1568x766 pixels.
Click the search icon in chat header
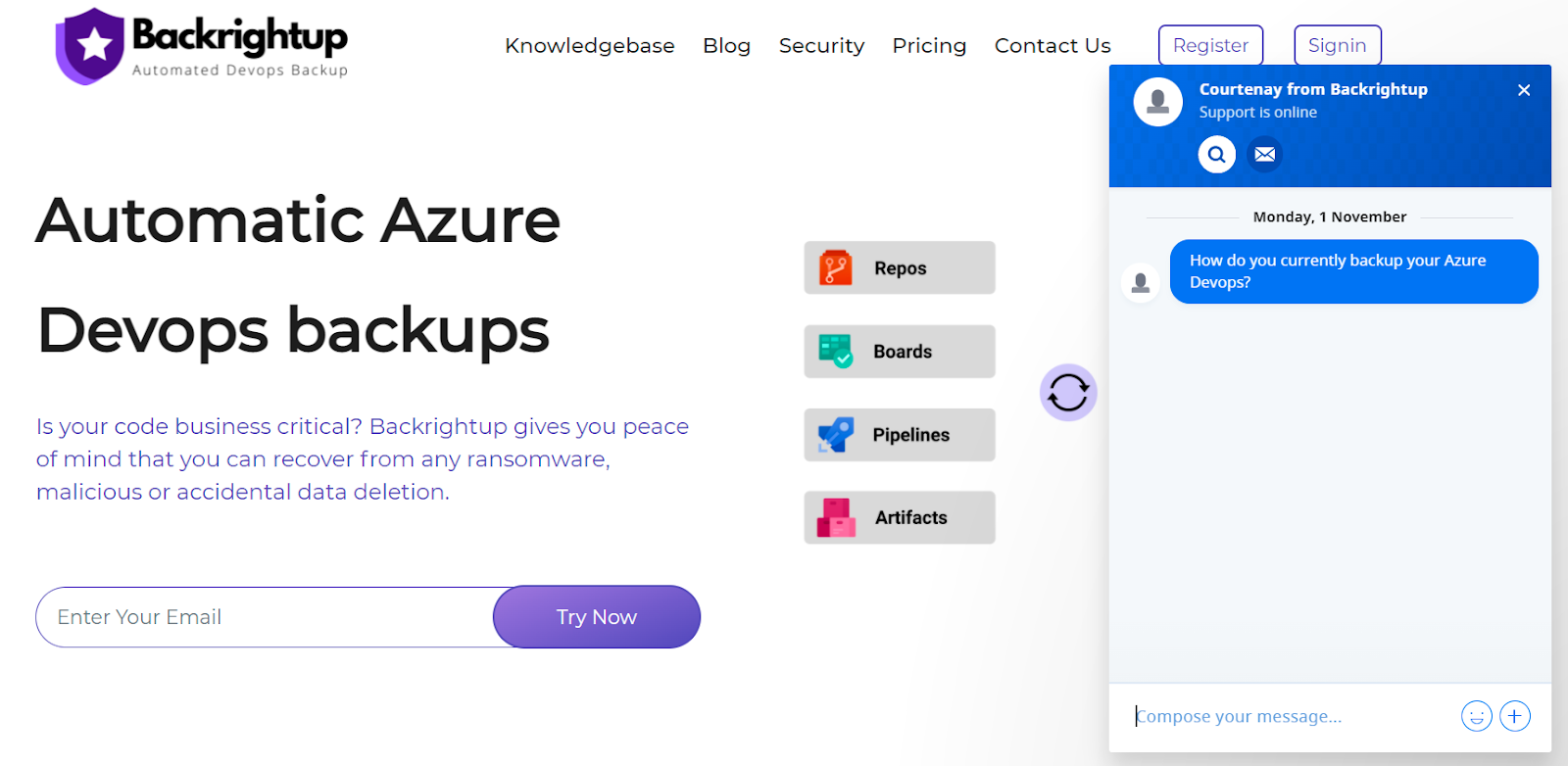click(1216, 154)
